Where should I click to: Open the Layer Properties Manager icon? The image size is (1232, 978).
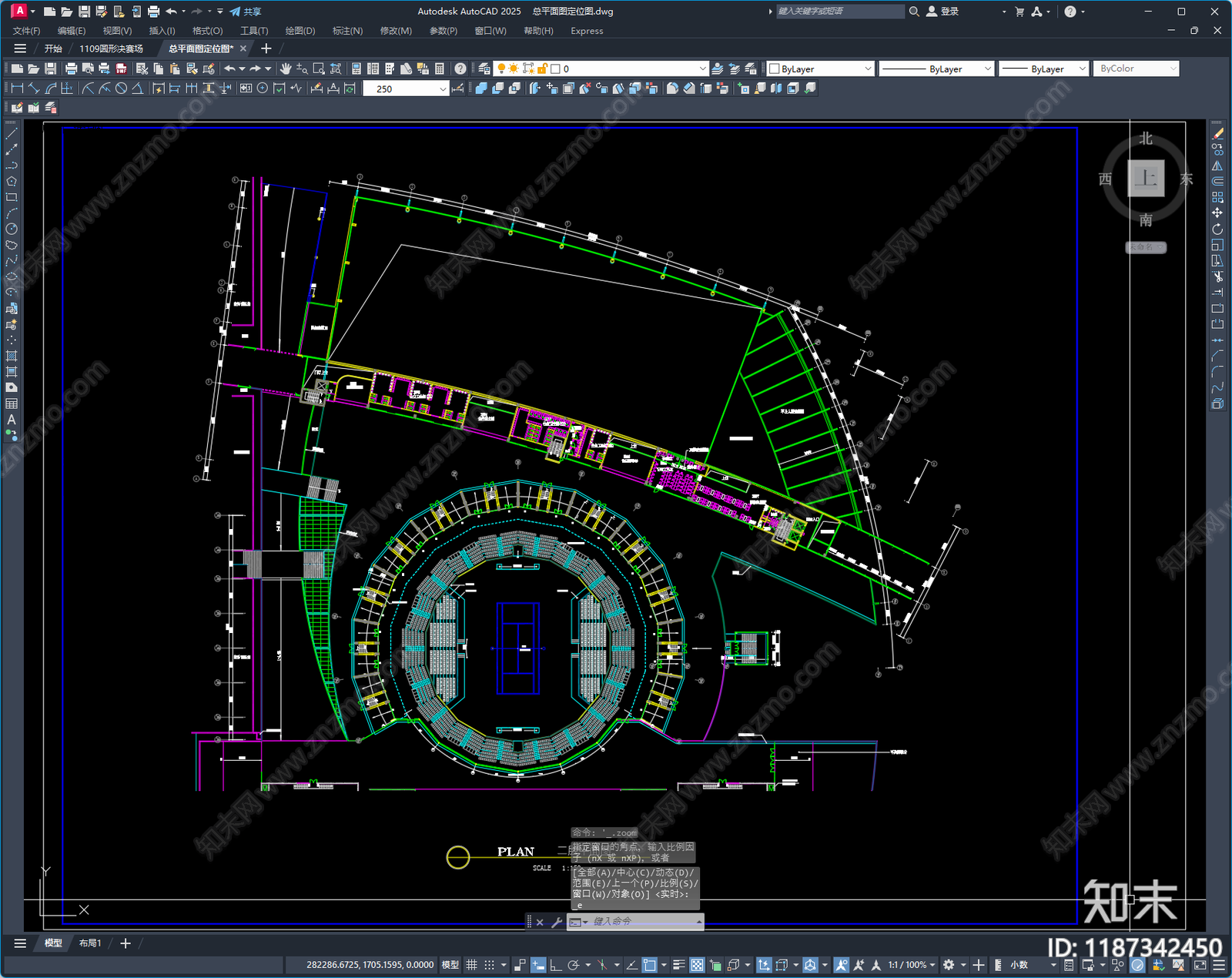484,69
